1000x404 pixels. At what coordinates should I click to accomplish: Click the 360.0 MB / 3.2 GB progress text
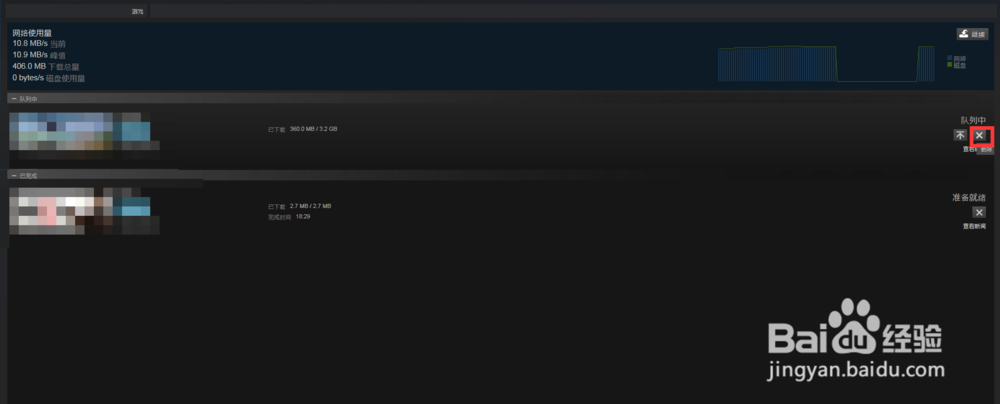pyautogui.click(x=313, y=129)
